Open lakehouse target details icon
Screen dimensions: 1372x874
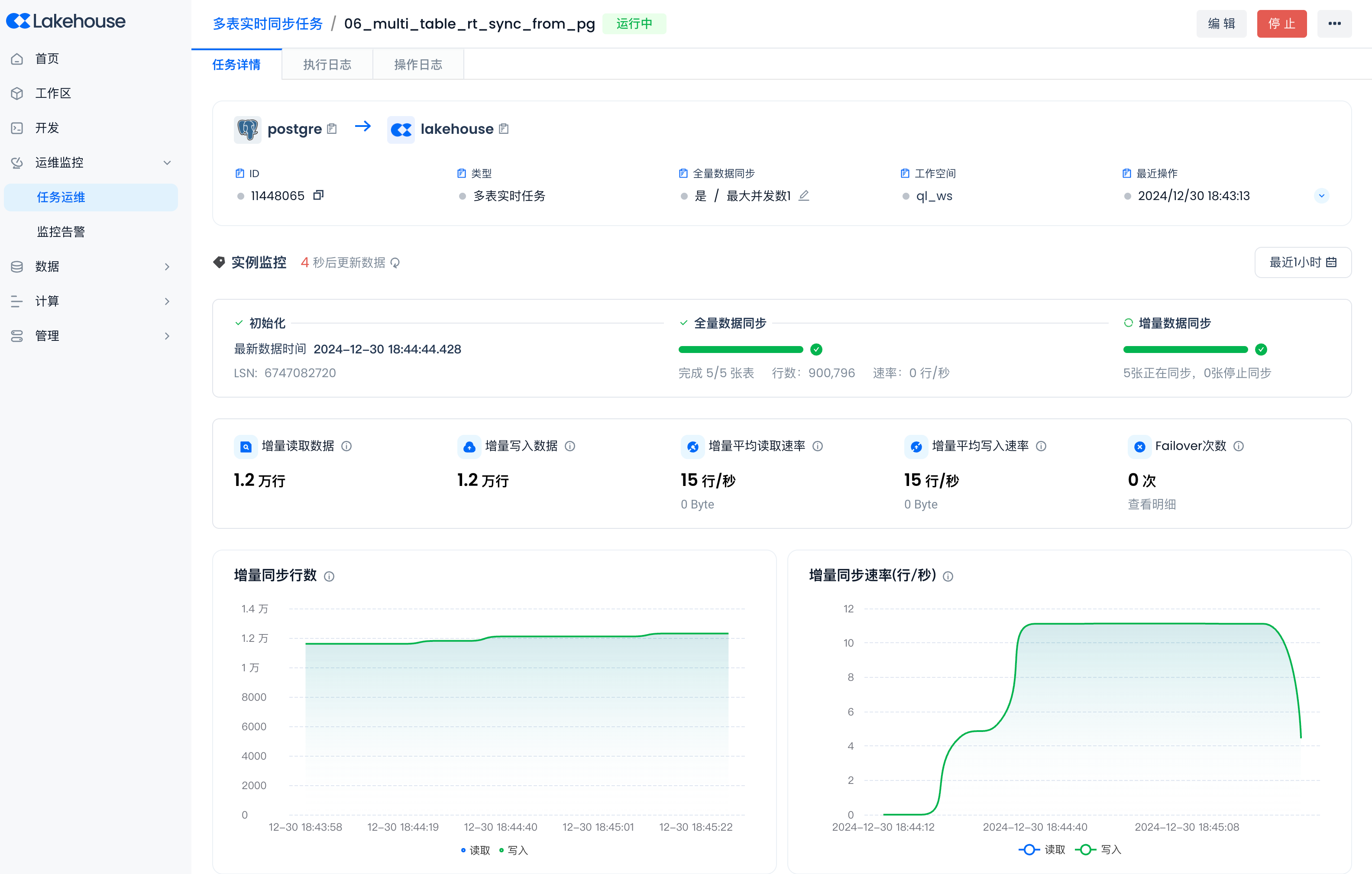coord(504,129)
